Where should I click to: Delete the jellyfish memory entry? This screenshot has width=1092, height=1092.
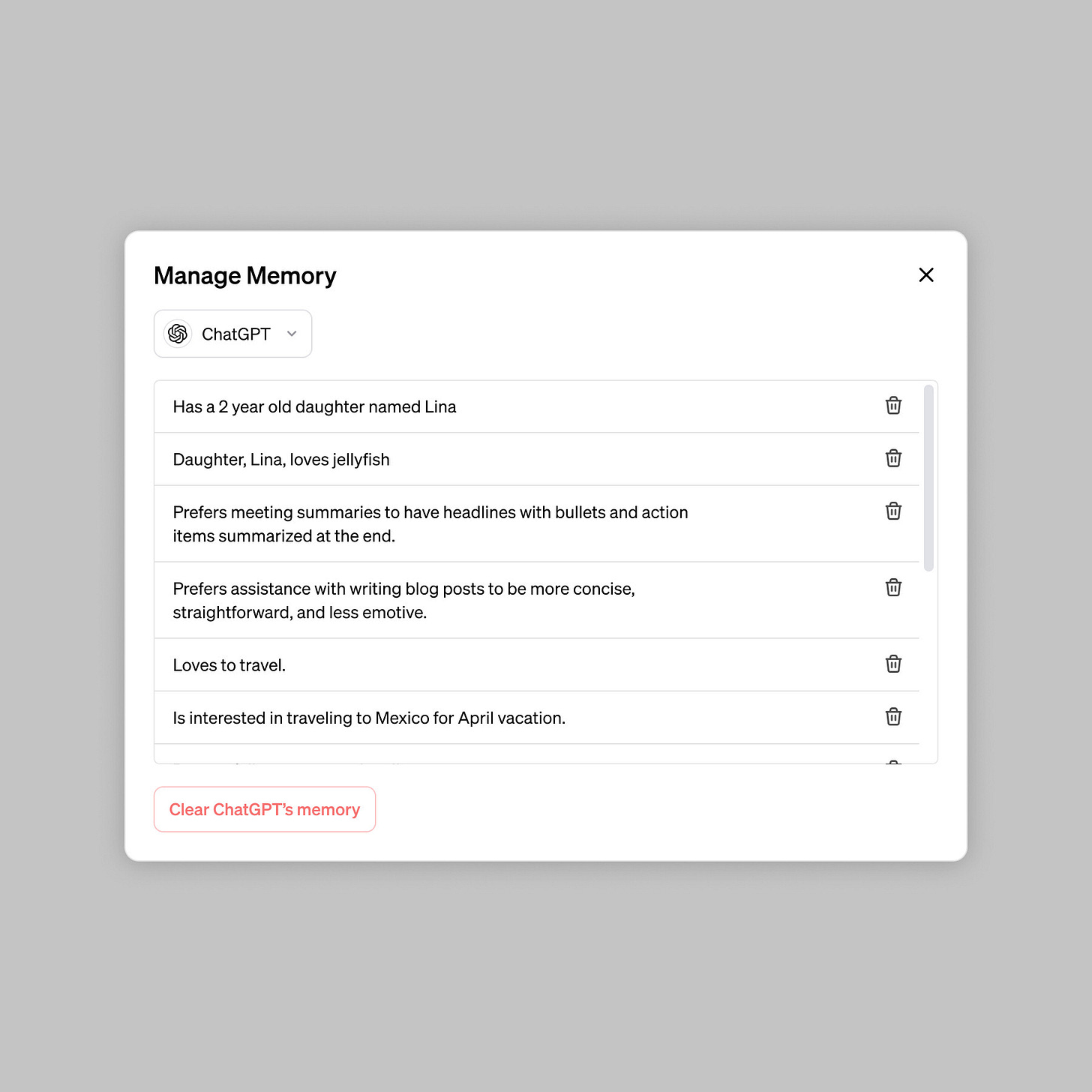pyautogui.click(x=892, y=458)
